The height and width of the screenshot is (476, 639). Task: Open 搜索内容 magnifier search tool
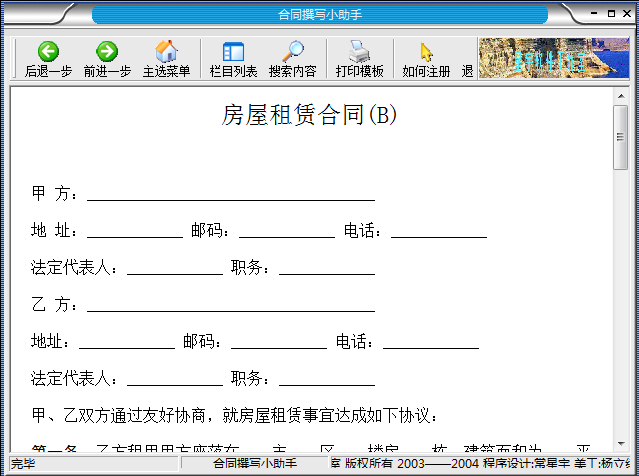292,52
